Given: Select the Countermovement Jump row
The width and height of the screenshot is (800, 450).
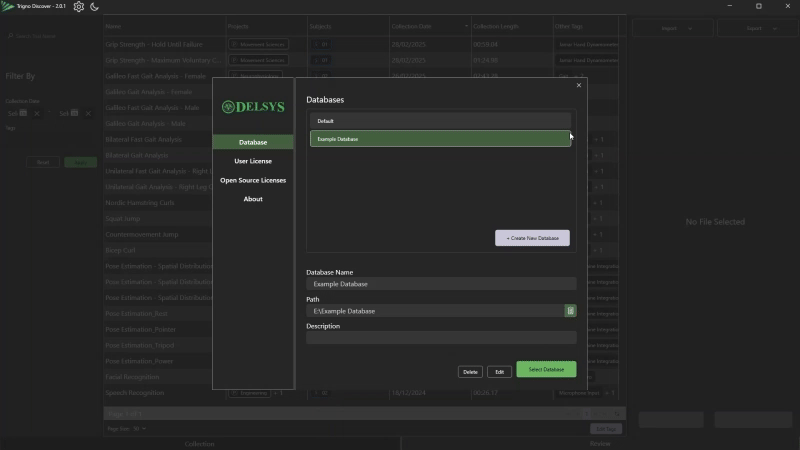Looking at the screenshot, I should click(x=158, y=234).
